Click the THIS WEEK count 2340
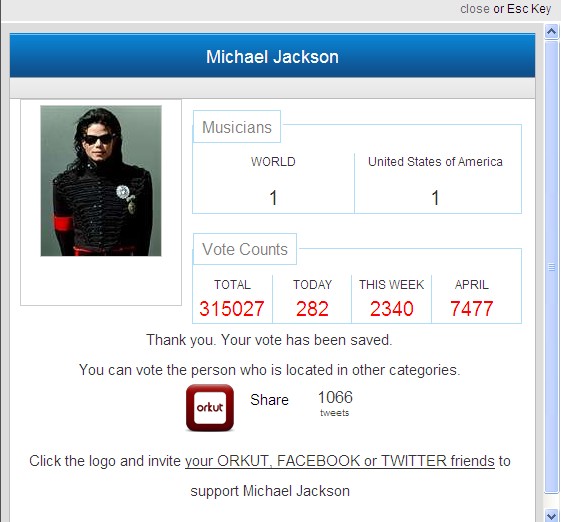Screen dimensions: 561x522 click(392, 308)
